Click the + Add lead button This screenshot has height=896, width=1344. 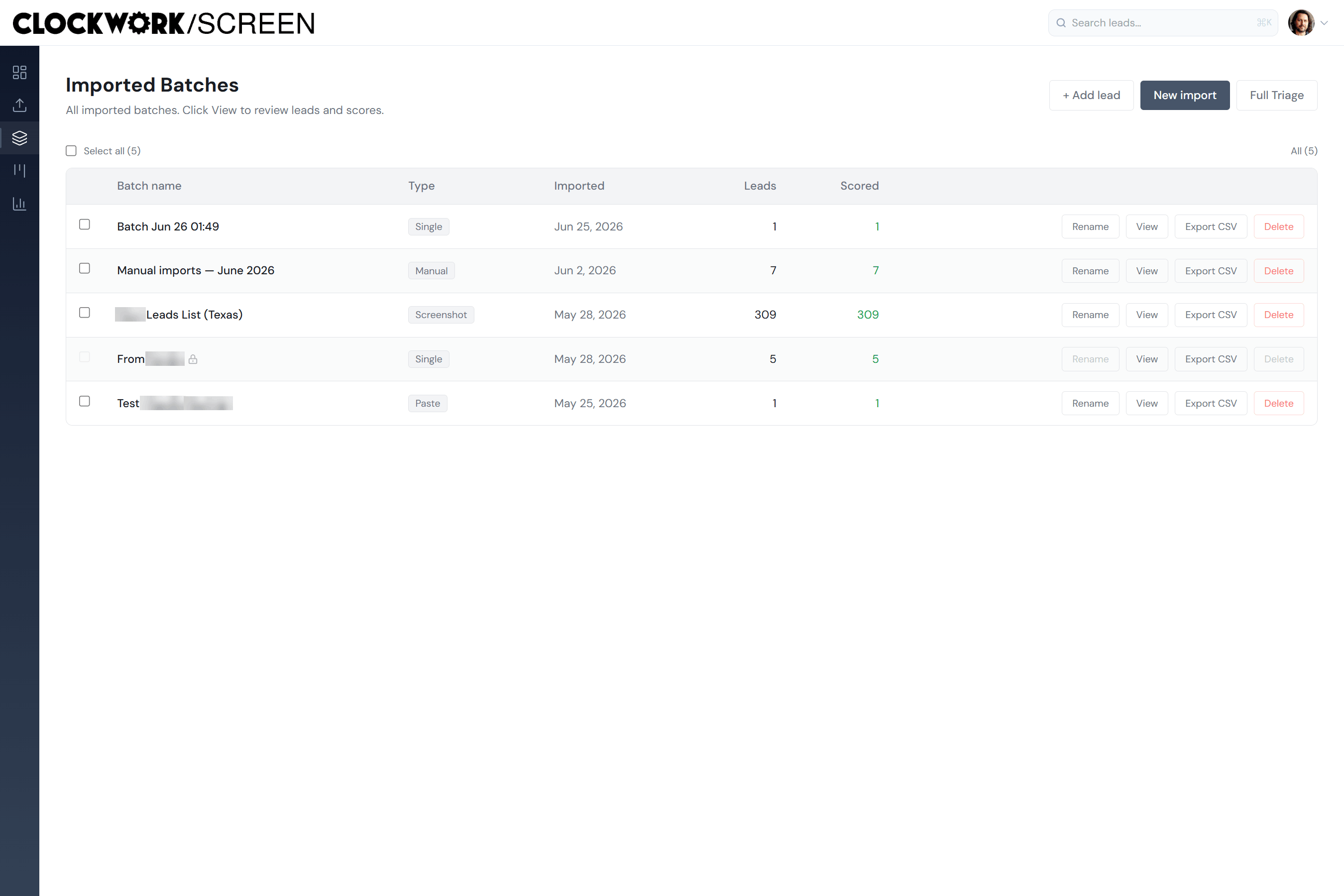[1091, 96]
